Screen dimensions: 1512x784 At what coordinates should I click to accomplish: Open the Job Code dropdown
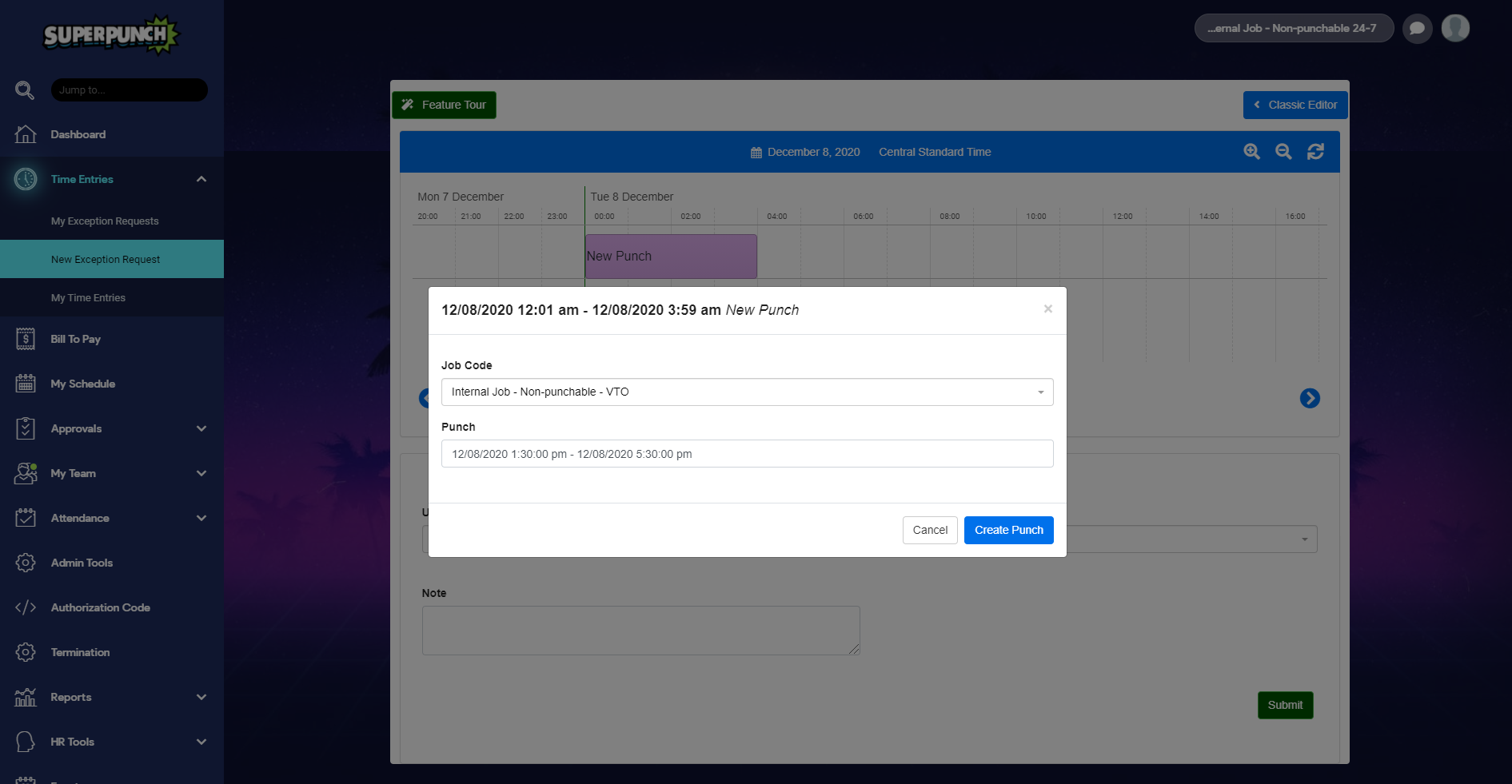coord(747,392)
